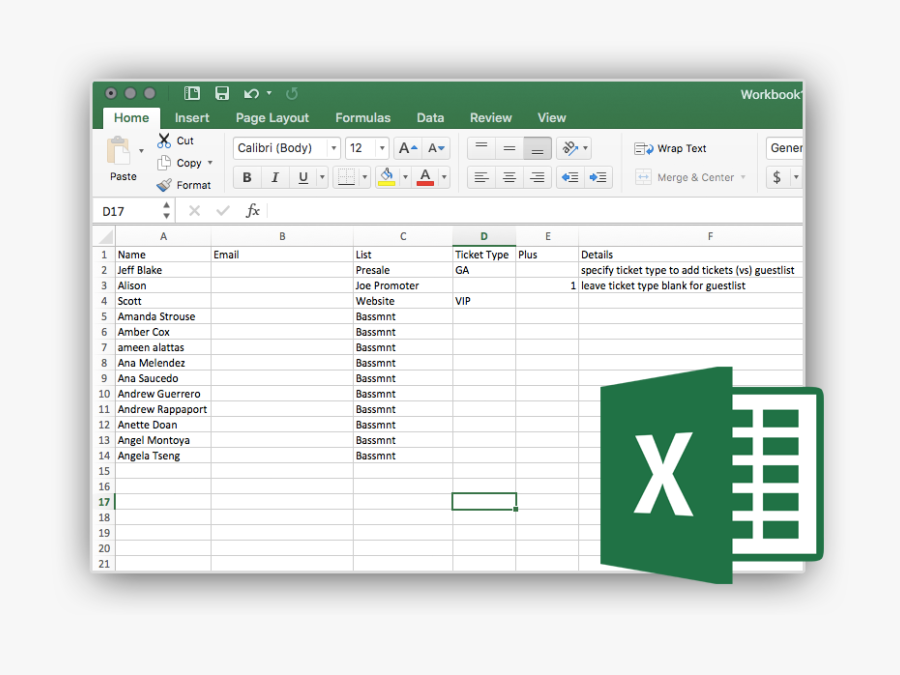Image resolution: width=900 pixels, height=675 pixels.
Task: Click the text orientation icon
Action: 569,148
